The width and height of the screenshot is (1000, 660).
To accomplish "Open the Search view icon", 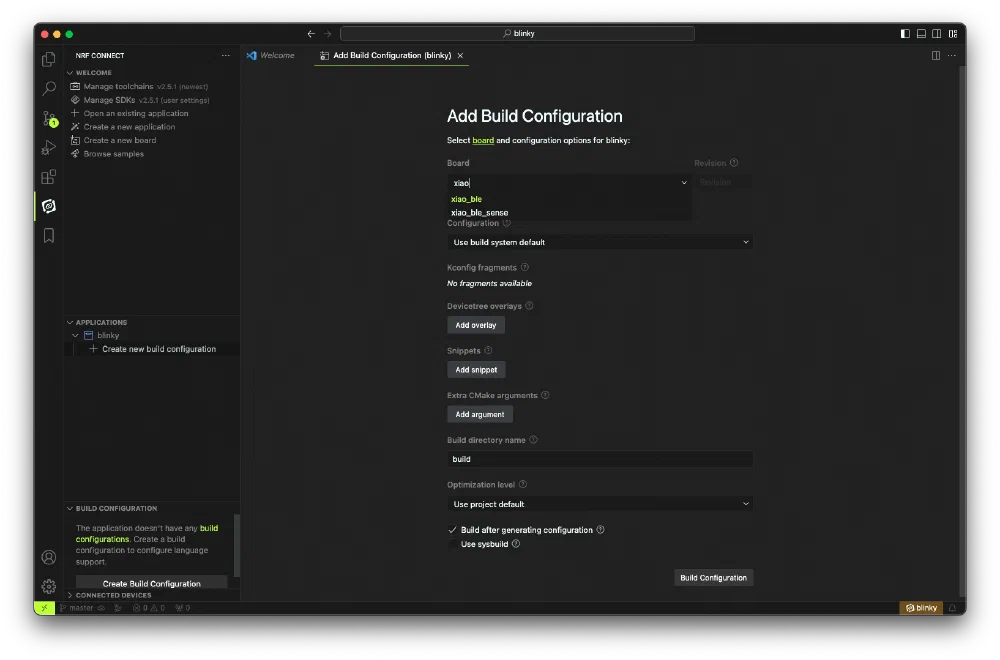I will point(48,89).
